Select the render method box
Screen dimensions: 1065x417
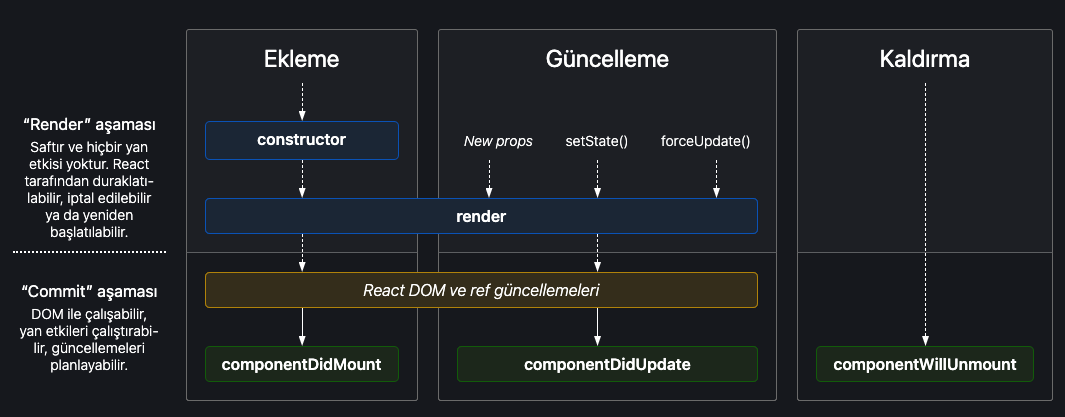tap(481, 217)
